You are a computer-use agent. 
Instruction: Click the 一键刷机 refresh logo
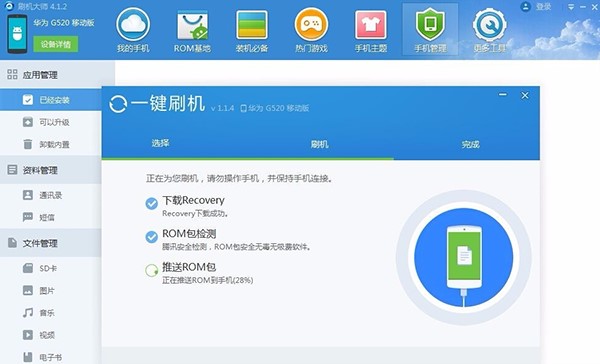click(118, 104)
